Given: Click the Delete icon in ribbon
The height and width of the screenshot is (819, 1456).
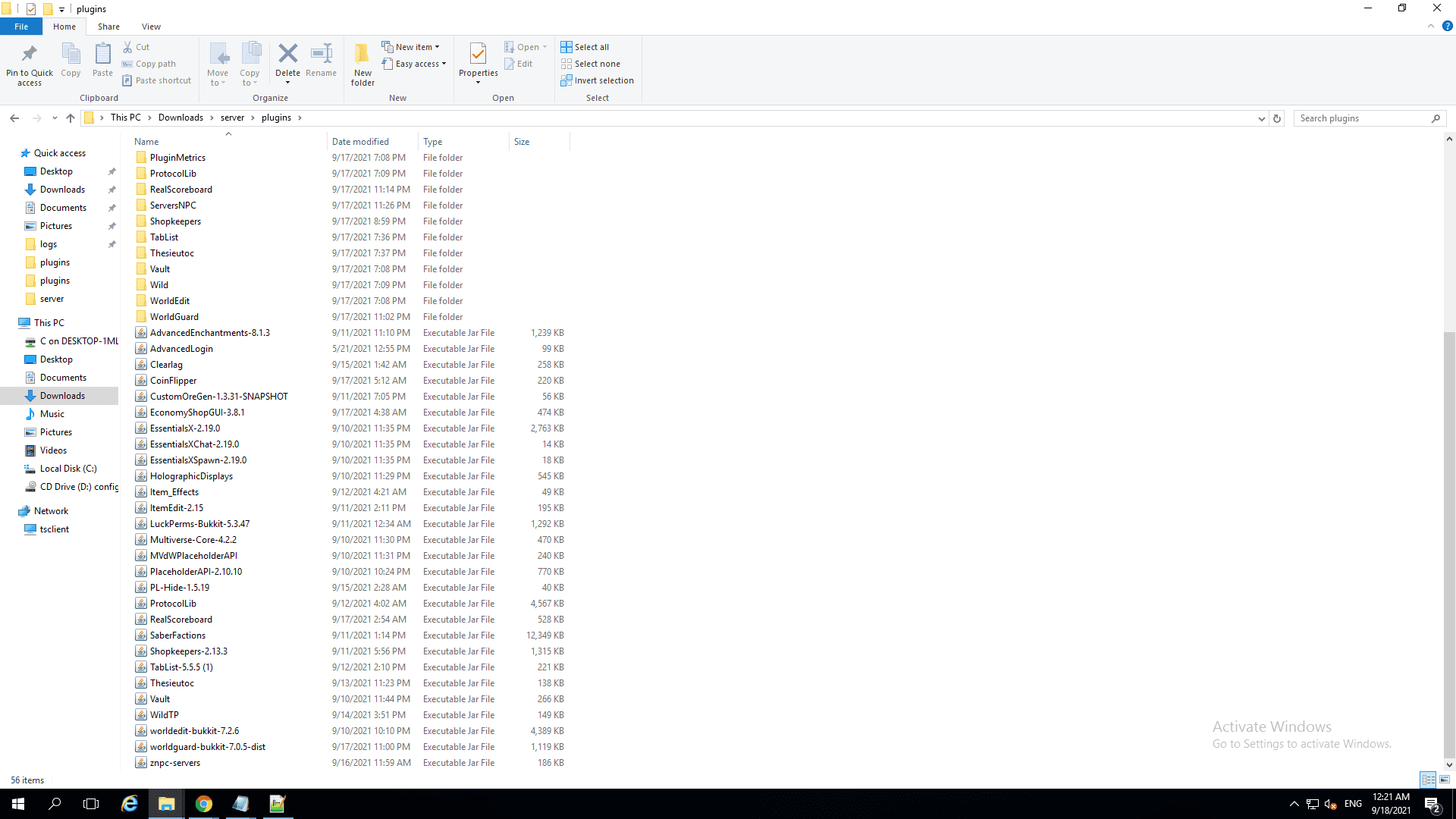Looking at the screenshot, I should coord(287,55).
